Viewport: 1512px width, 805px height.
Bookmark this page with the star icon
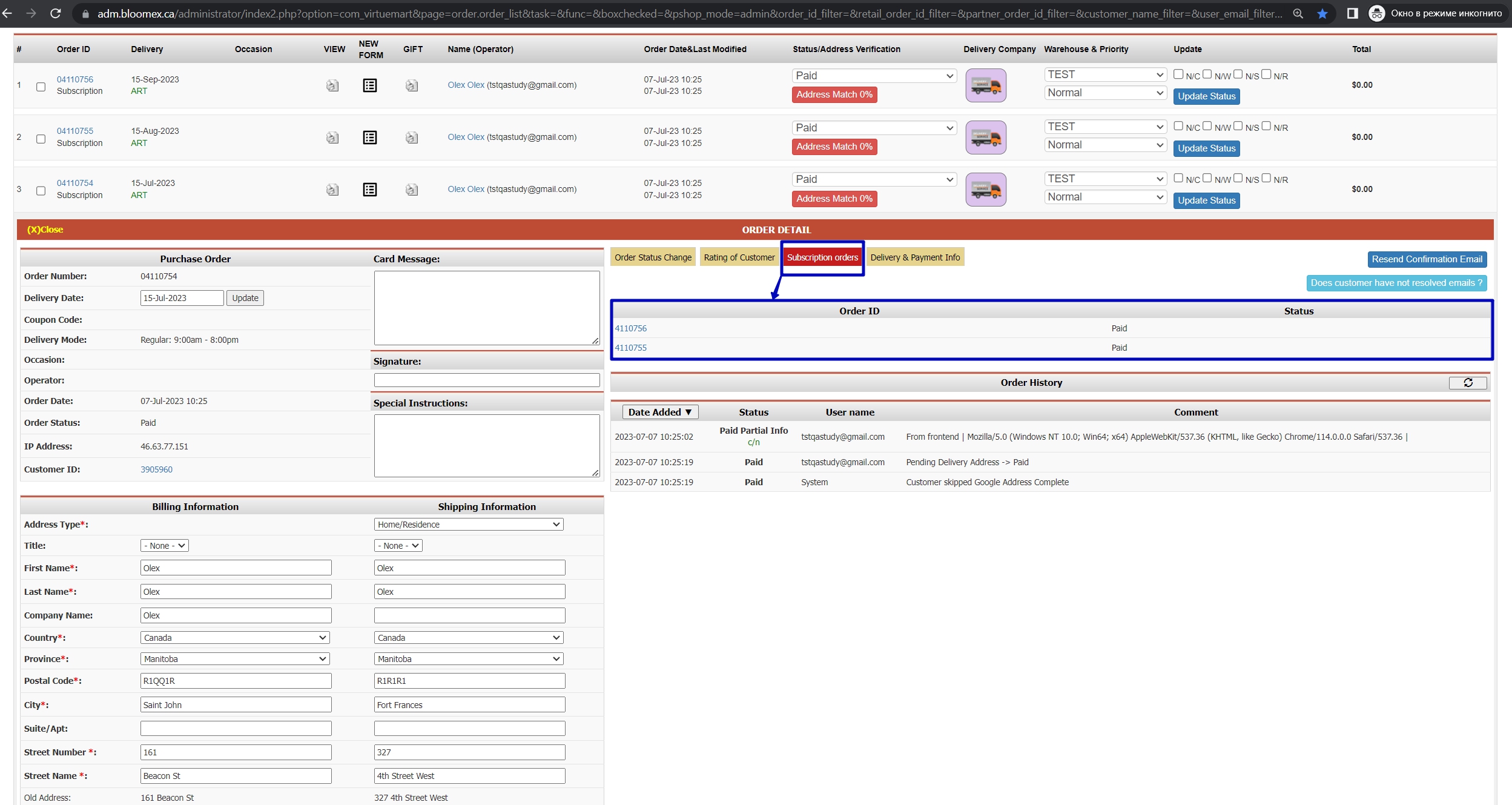pos(1322,13)
